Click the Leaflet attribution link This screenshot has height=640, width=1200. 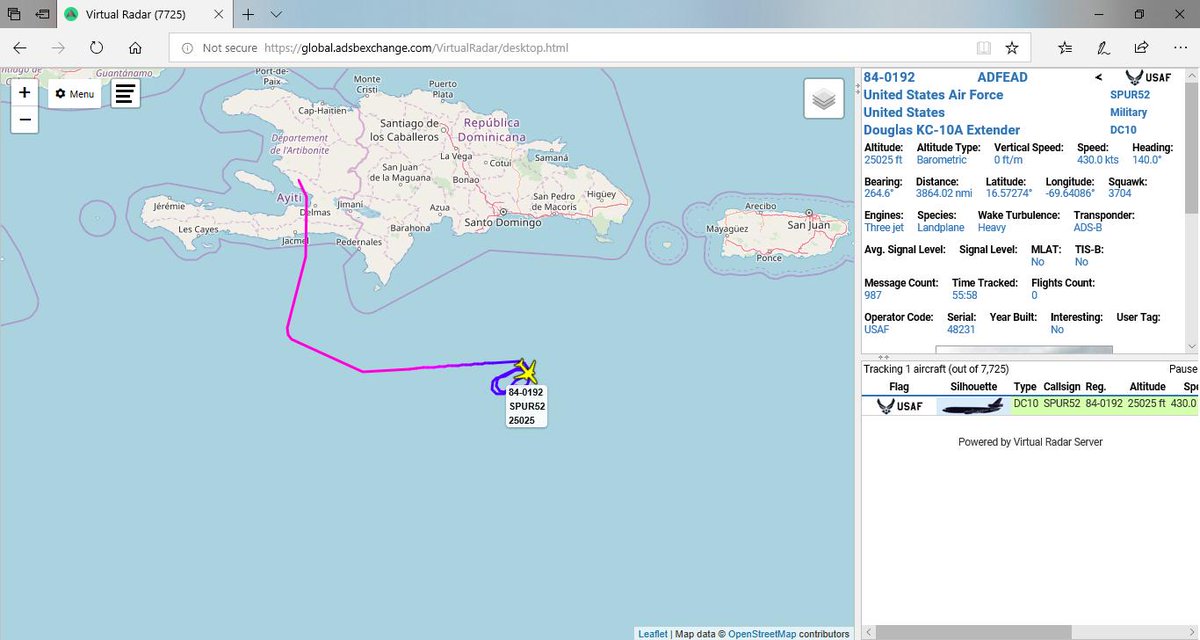tap(652, 634)
